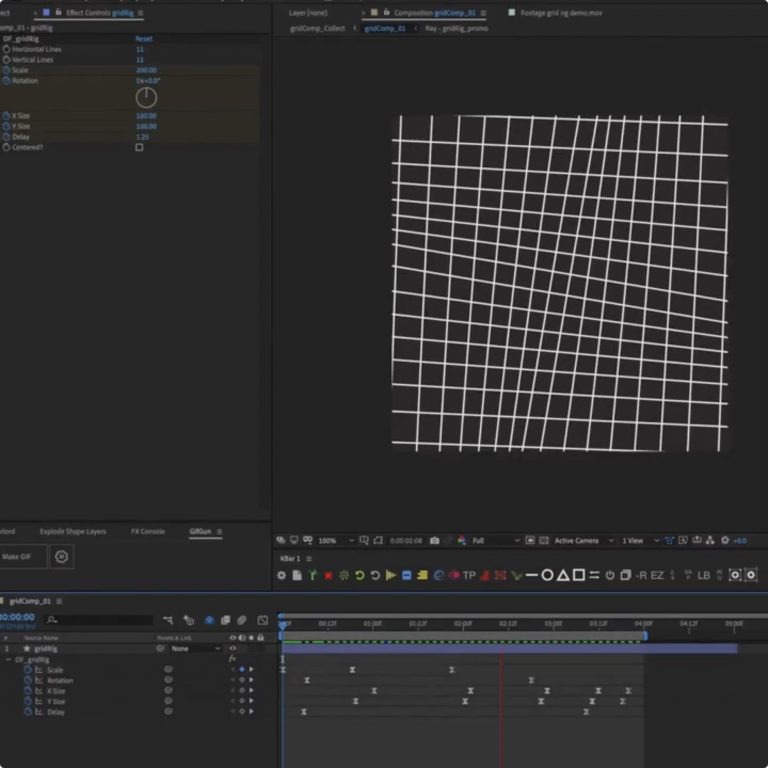Image resolution: width=768 pixels, height=768 pixels.
Task: Click the TP button in KBar toolbar
Action: pos(469,575)
